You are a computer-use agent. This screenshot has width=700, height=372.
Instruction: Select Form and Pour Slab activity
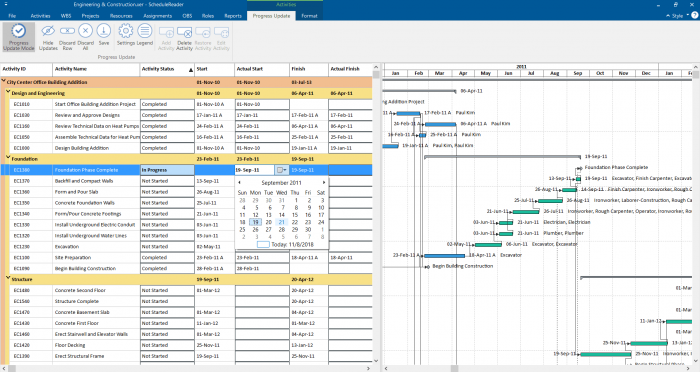click(x=76, y=192)
